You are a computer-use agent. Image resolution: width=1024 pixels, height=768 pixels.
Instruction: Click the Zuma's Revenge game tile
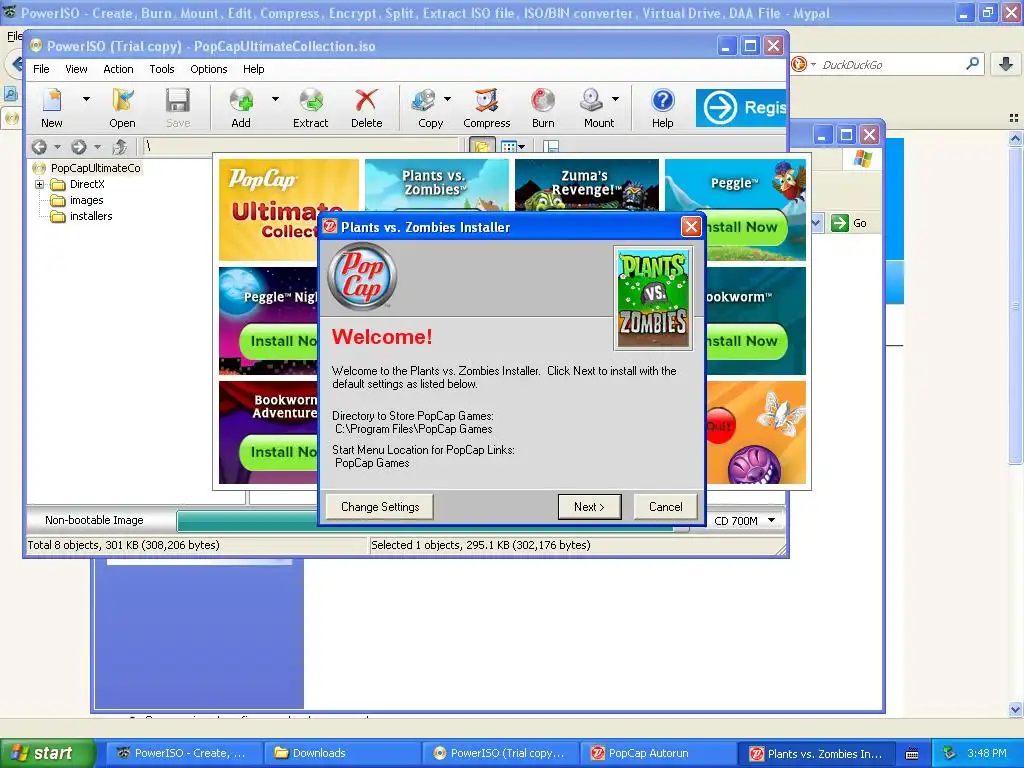pos(586,185)
